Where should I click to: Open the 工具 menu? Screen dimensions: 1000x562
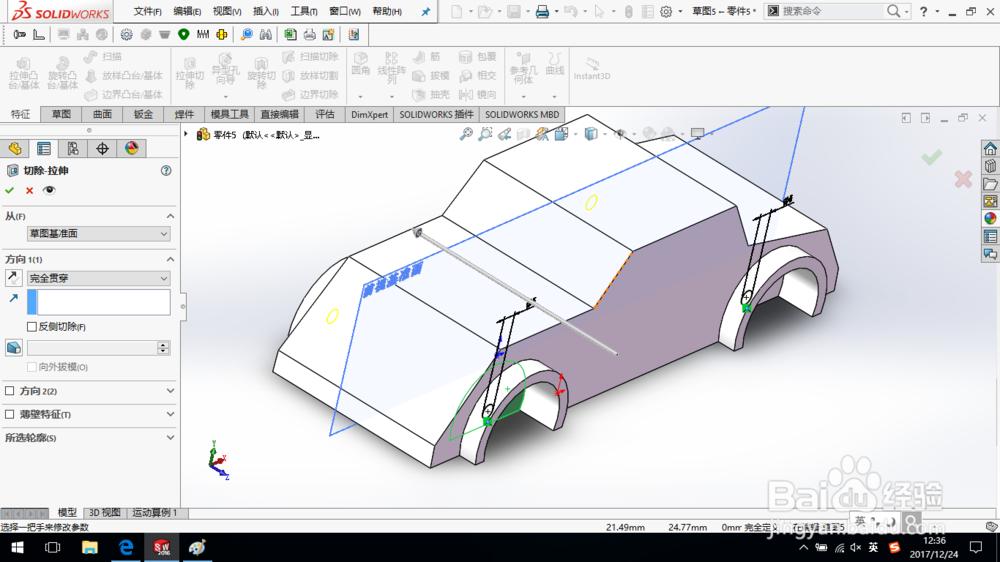304,11
